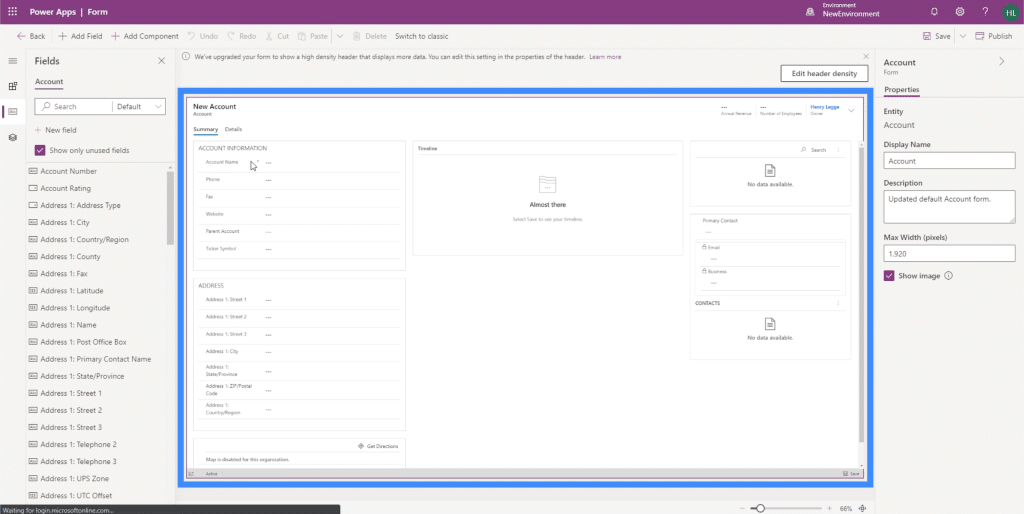Image resolution: width=1024 pixels, height=514 pixels.
Task: Toggle Show only unused fields checkbox
Action: (x=40, y=150)
